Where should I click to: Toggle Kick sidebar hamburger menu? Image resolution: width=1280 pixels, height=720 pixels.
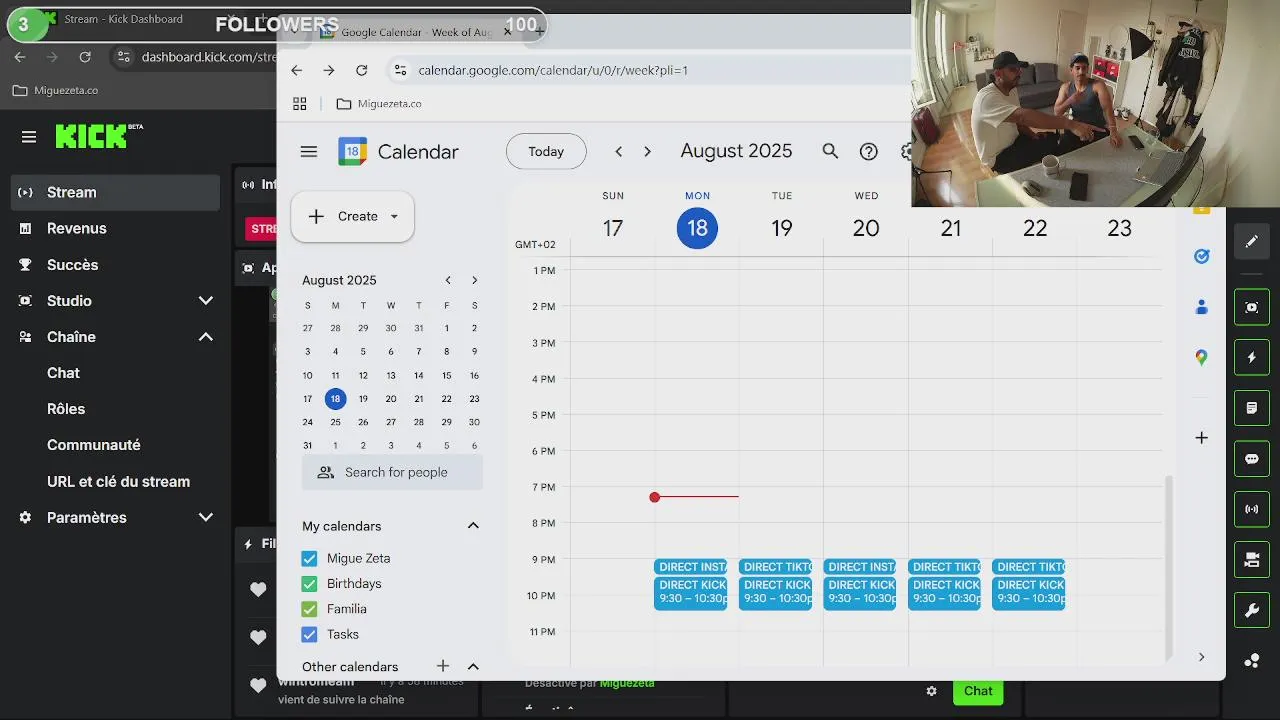click(29, 137)
